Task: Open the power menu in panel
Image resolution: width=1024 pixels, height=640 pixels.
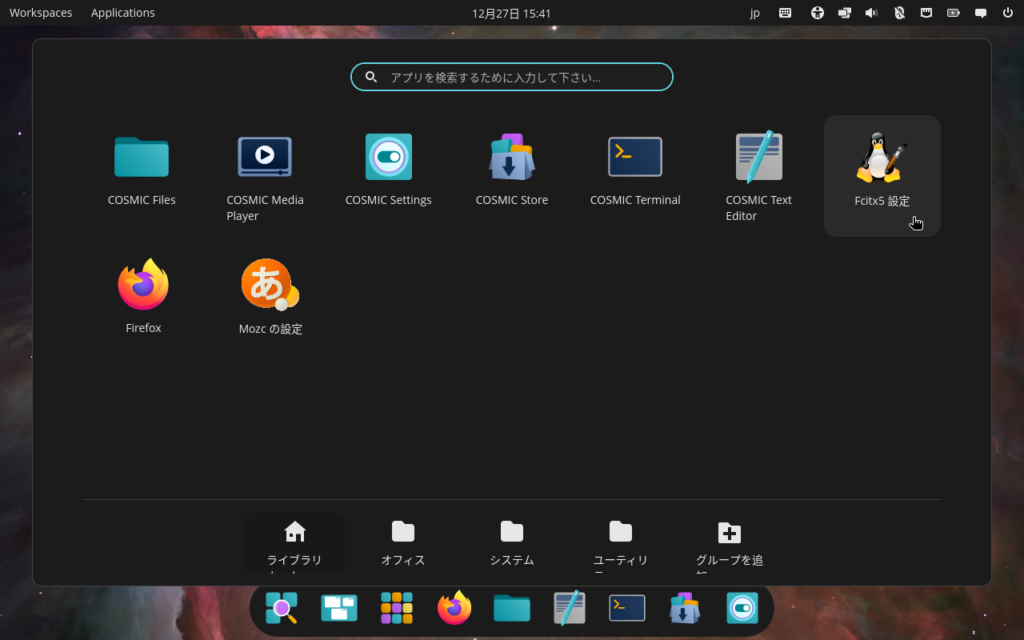Action: click(x=1007, y=13)
